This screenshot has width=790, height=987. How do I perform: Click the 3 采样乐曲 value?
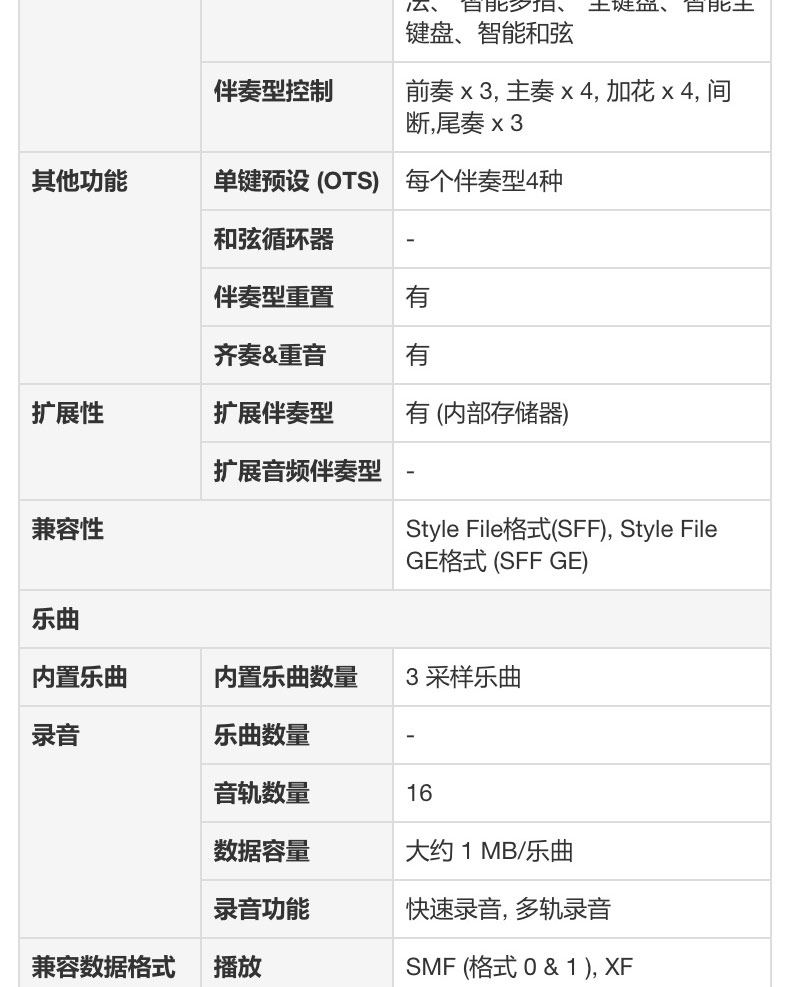[463, 678]
